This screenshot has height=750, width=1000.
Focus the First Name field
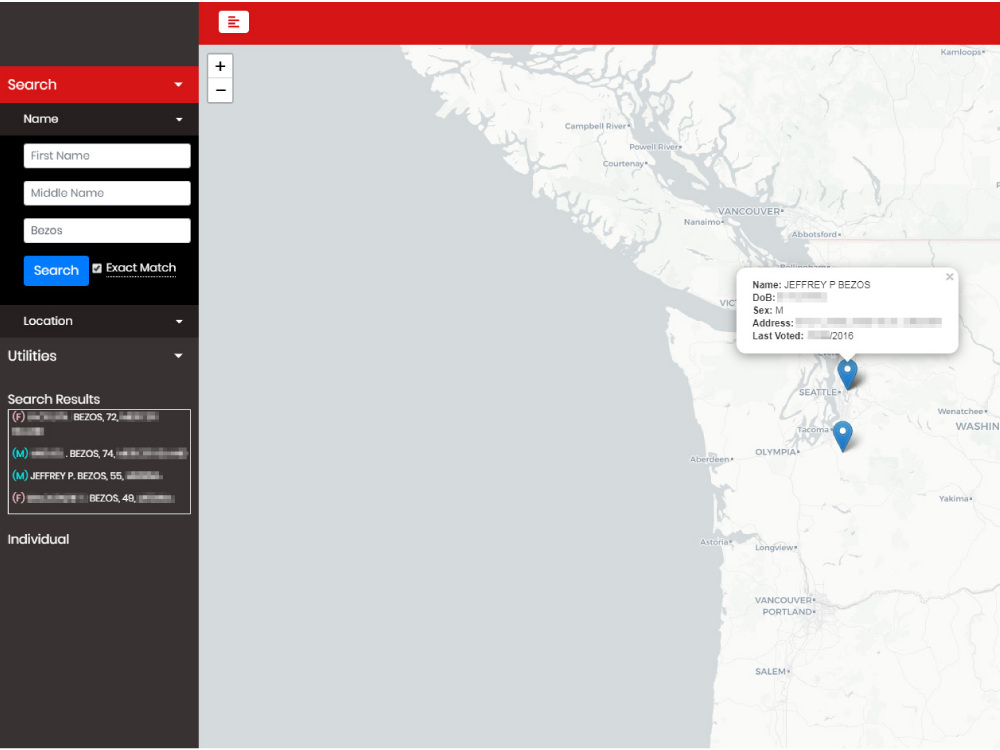(107, 156)
